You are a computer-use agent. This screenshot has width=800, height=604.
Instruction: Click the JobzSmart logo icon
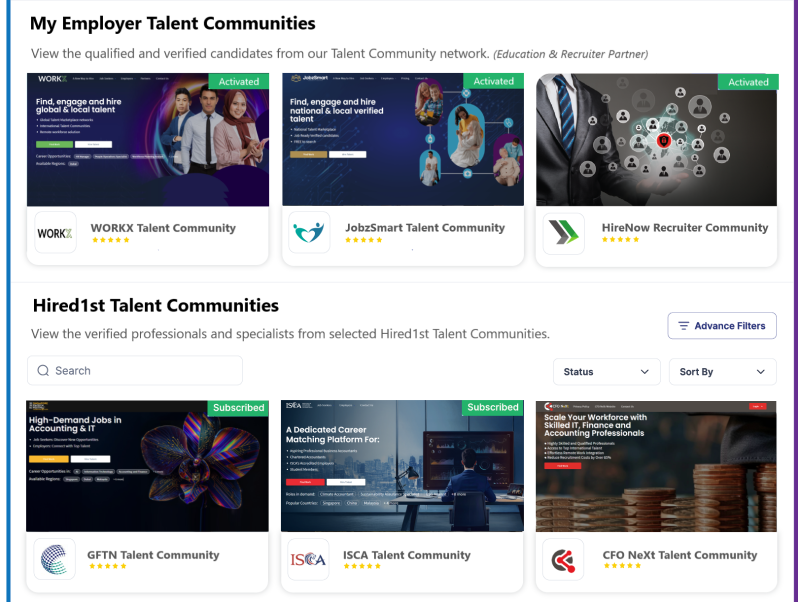pyautogui.click(x=309, y=233)
